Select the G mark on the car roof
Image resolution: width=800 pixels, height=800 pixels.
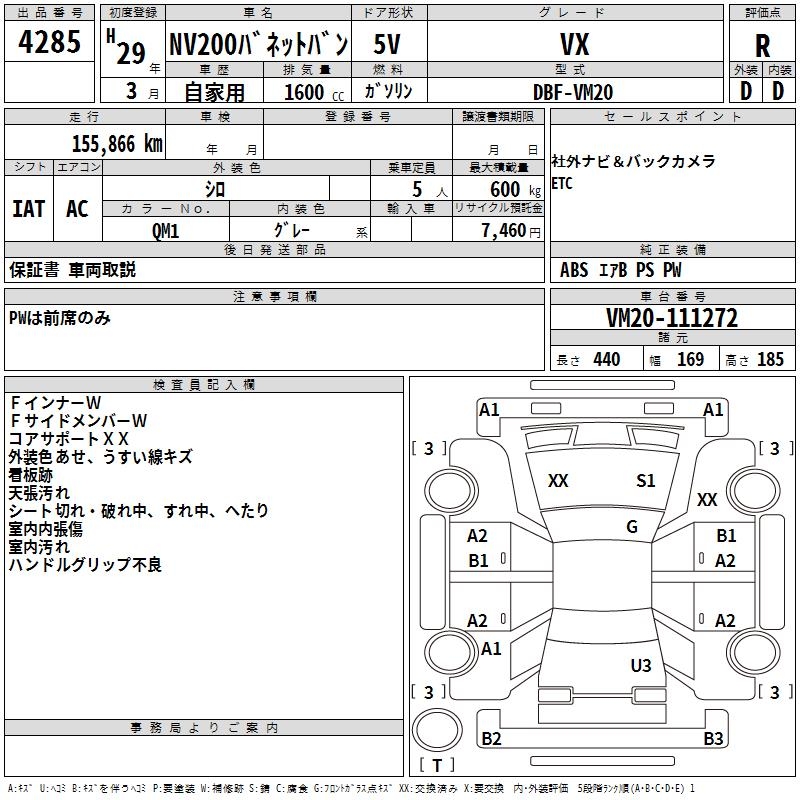pyautogui.click(x=632, y=527)
